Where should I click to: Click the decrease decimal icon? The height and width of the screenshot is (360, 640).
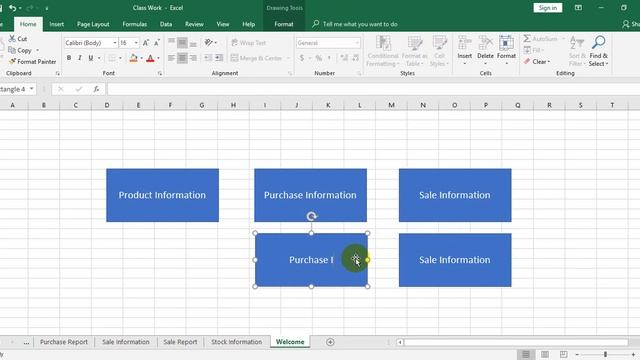point(355,58)
